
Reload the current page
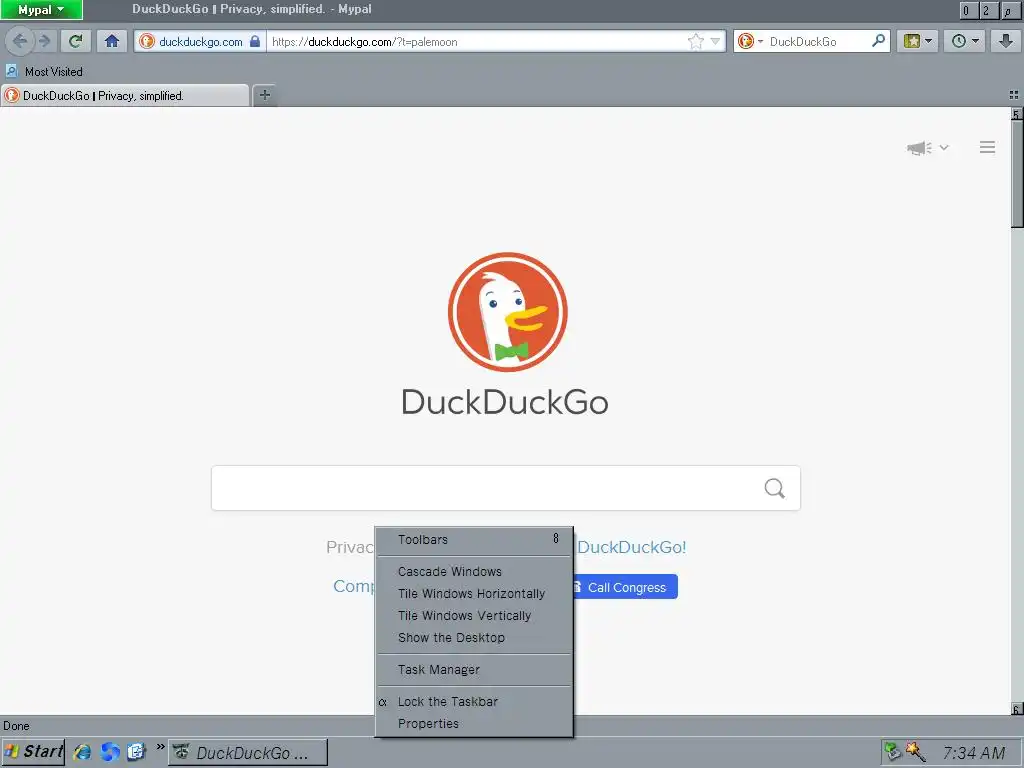pyautogui.click(x=76, y=41)
